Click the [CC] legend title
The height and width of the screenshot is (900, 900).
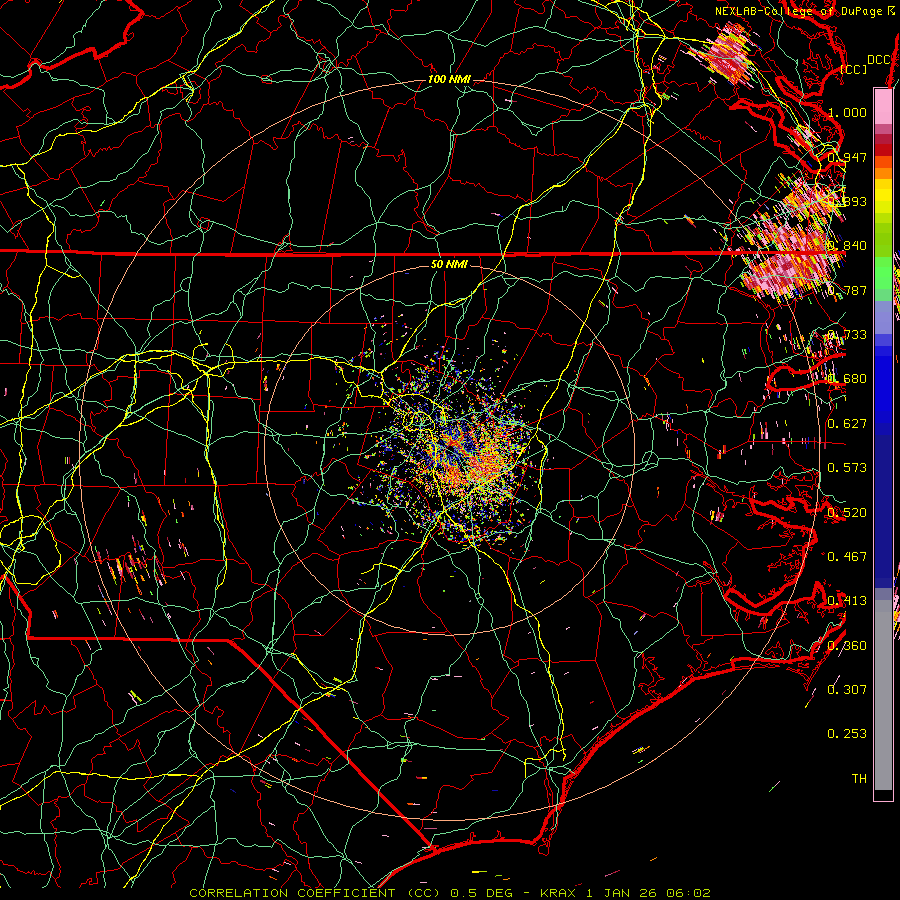coord(853,69)
